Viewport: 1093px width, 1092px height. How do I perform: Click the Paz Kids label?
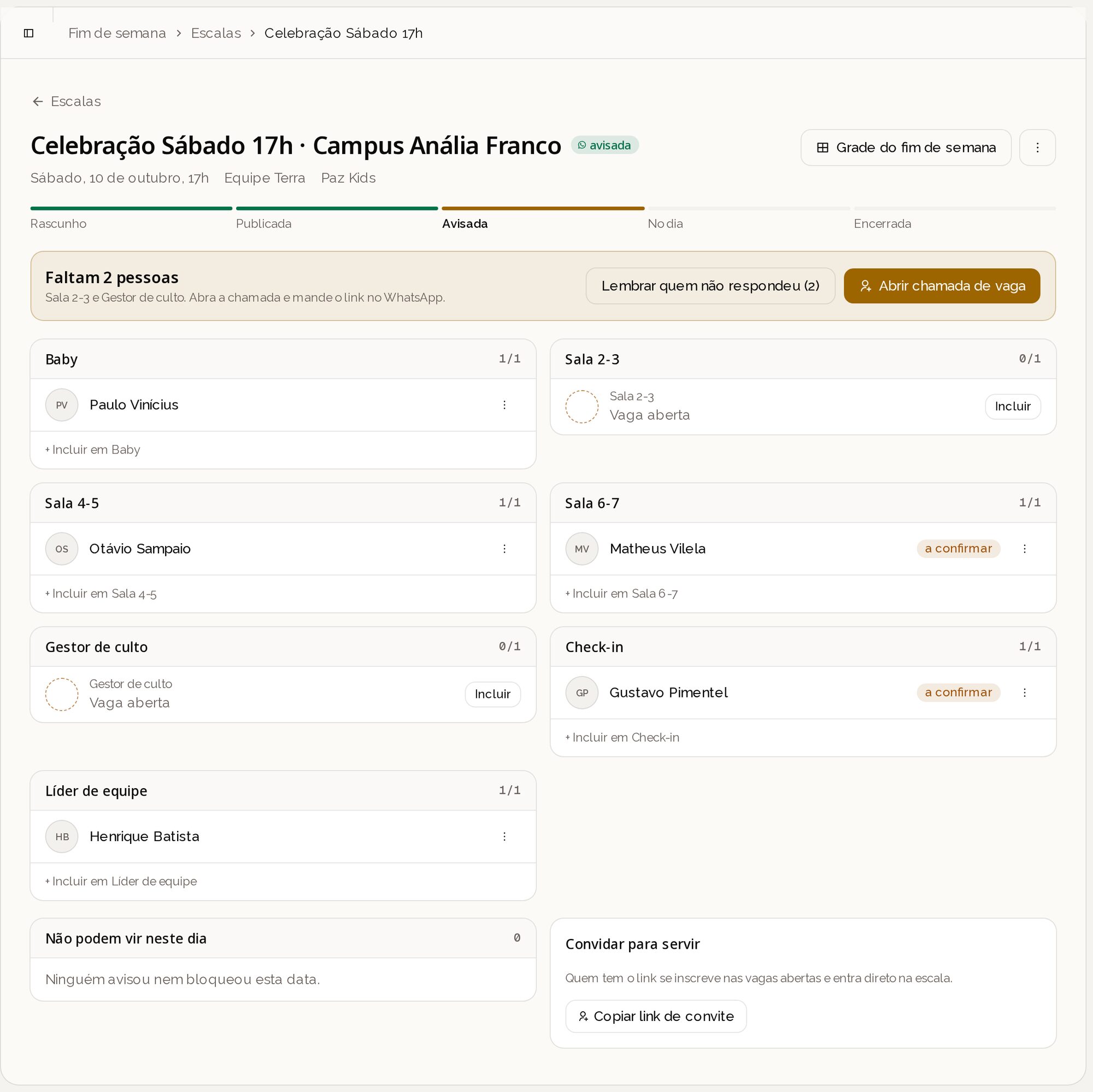[x=348, y=178]
